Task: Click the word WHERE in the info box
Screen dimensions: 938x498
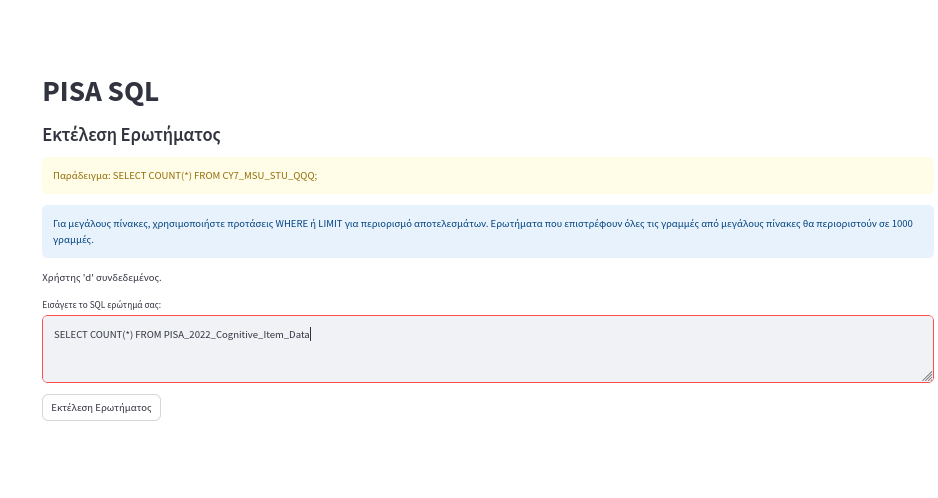Action: point(291,224)
